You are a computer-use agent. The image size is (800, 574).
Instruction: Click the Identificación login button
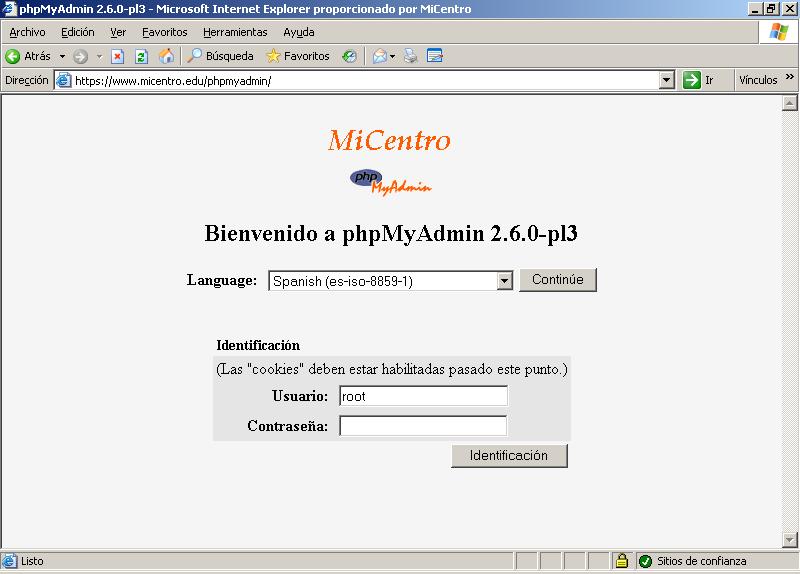pos(509,456)
